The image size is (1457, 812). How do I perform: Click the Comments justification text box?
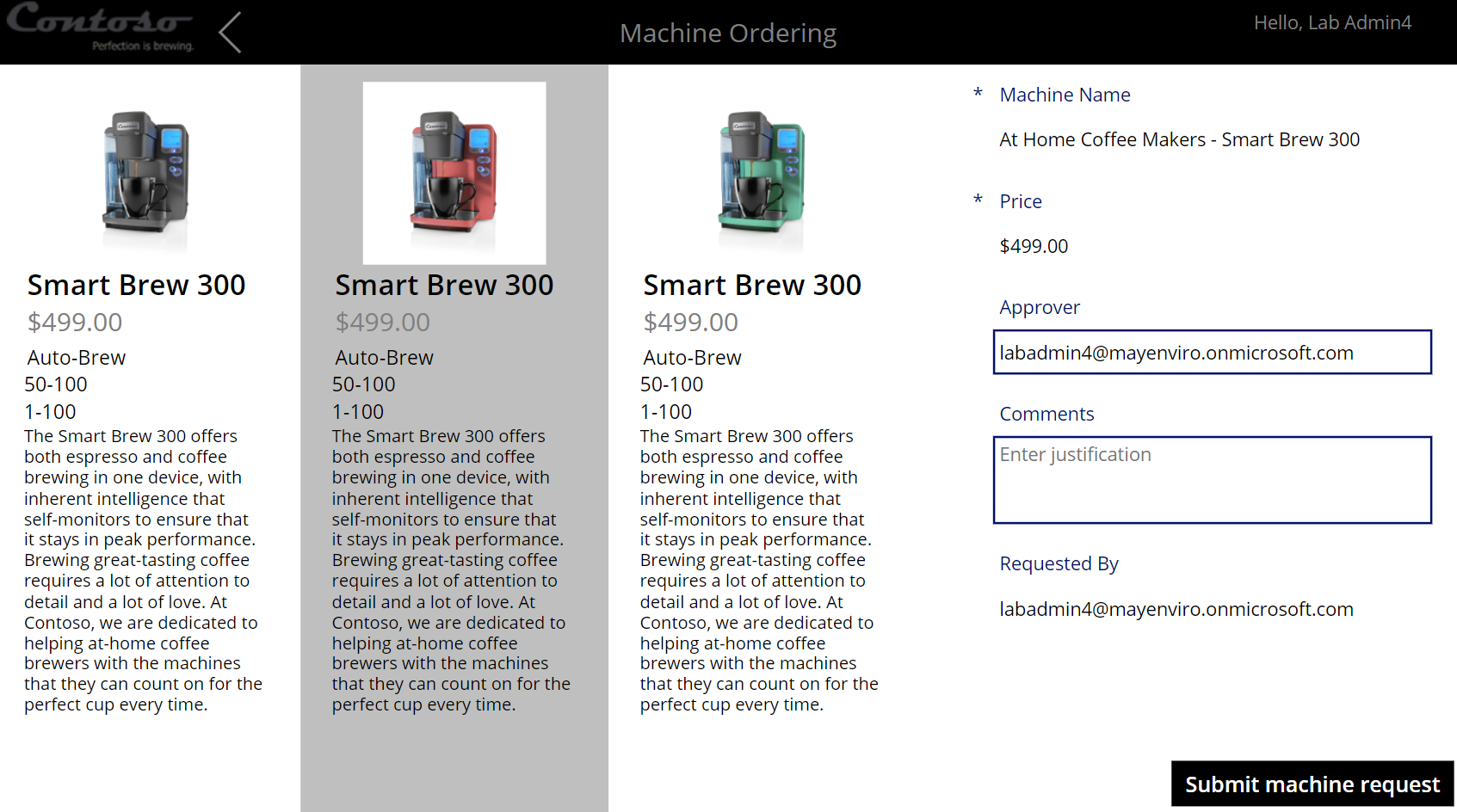click(x=1213, y=480)
